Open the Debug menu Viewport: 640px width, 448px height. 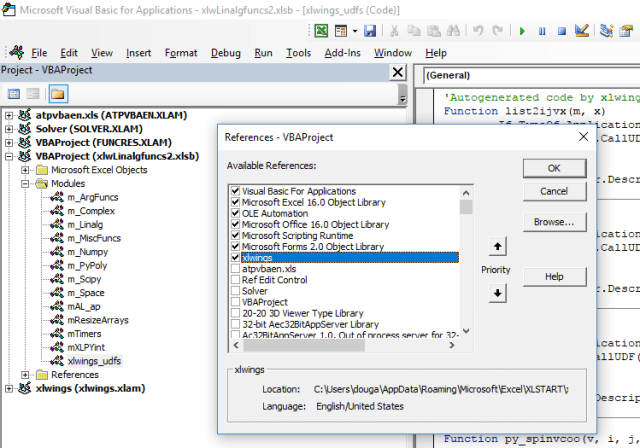pyautogui.click(x=226, y=52)
